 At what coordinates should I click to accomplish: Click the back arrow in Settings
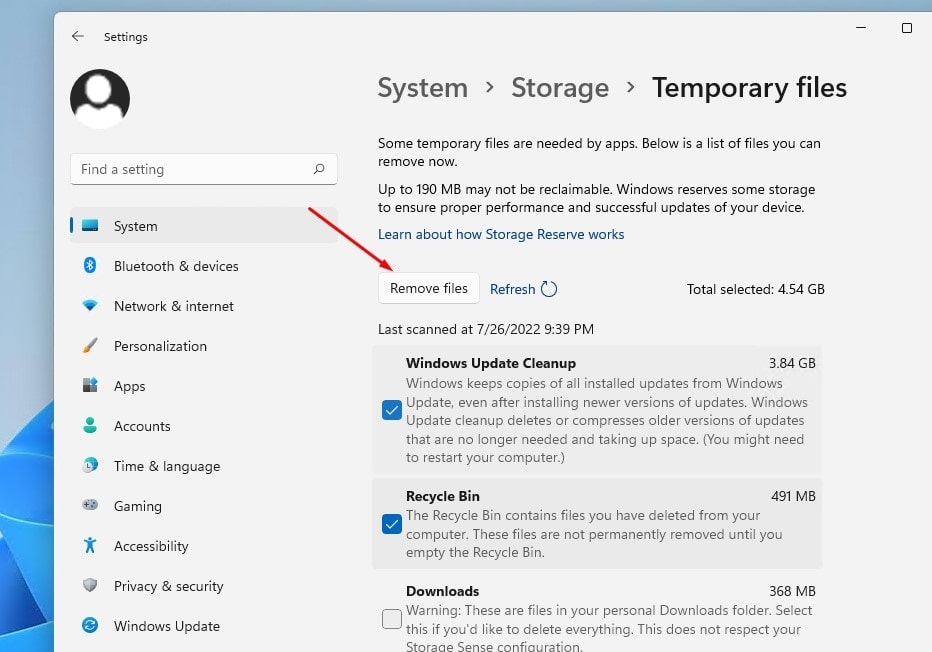[x=78, y=37]
